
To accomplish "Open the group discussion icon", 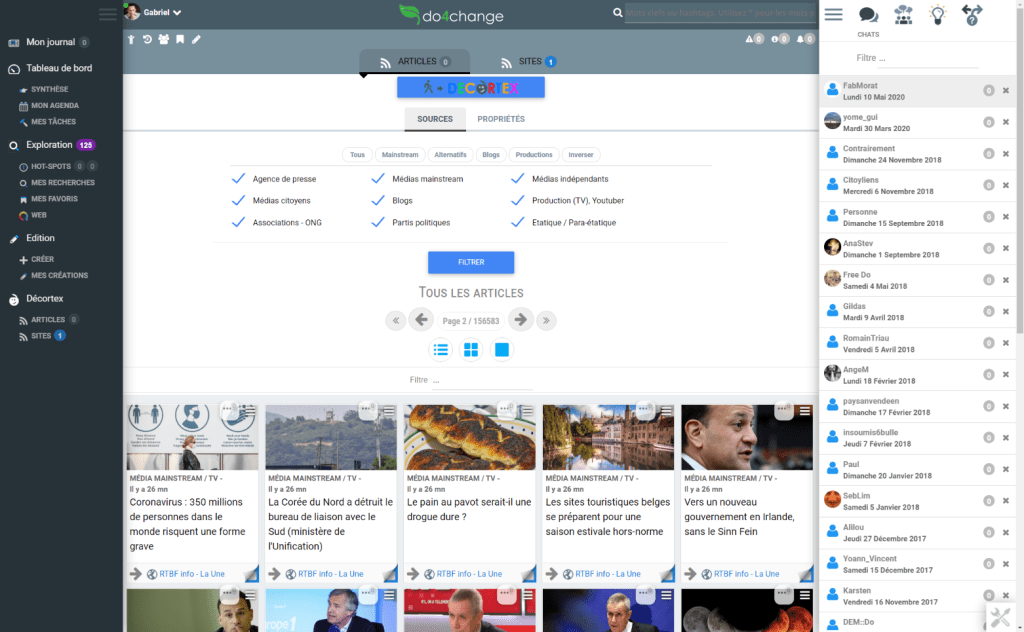I will tap(903, 15).
